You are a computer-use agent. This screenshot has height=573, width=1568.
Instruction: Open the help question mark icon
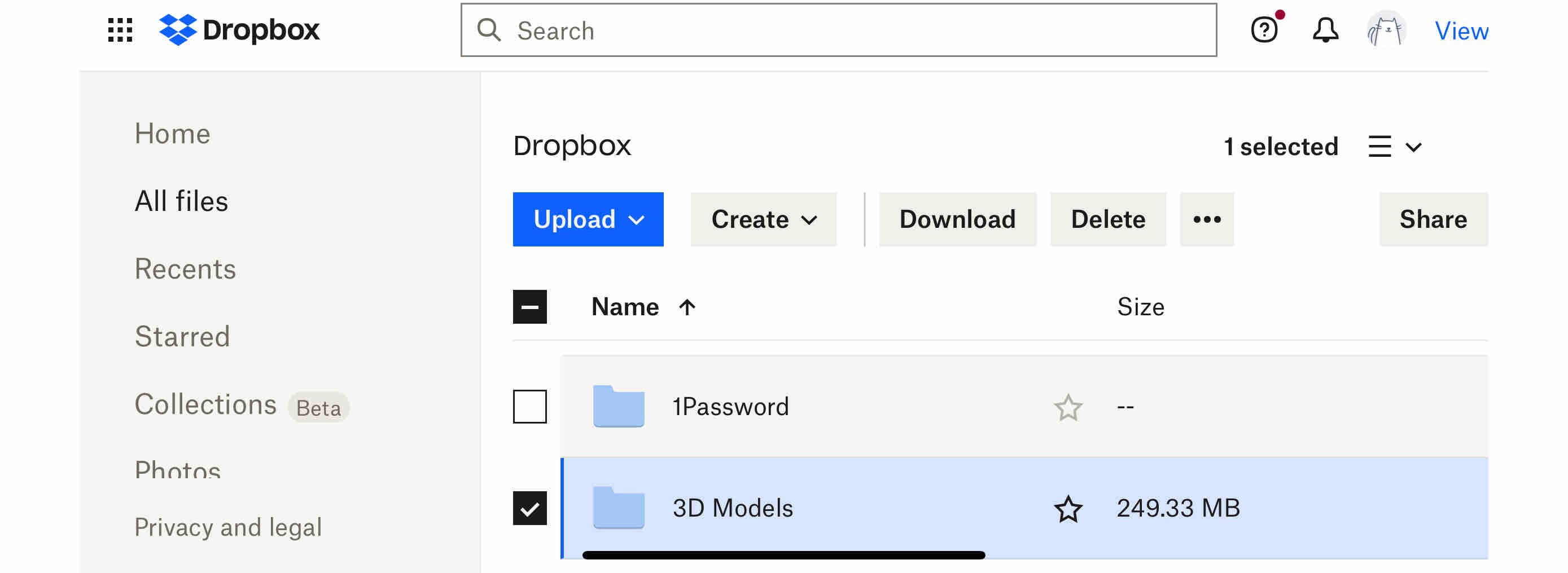click(x=1264, y=30)
